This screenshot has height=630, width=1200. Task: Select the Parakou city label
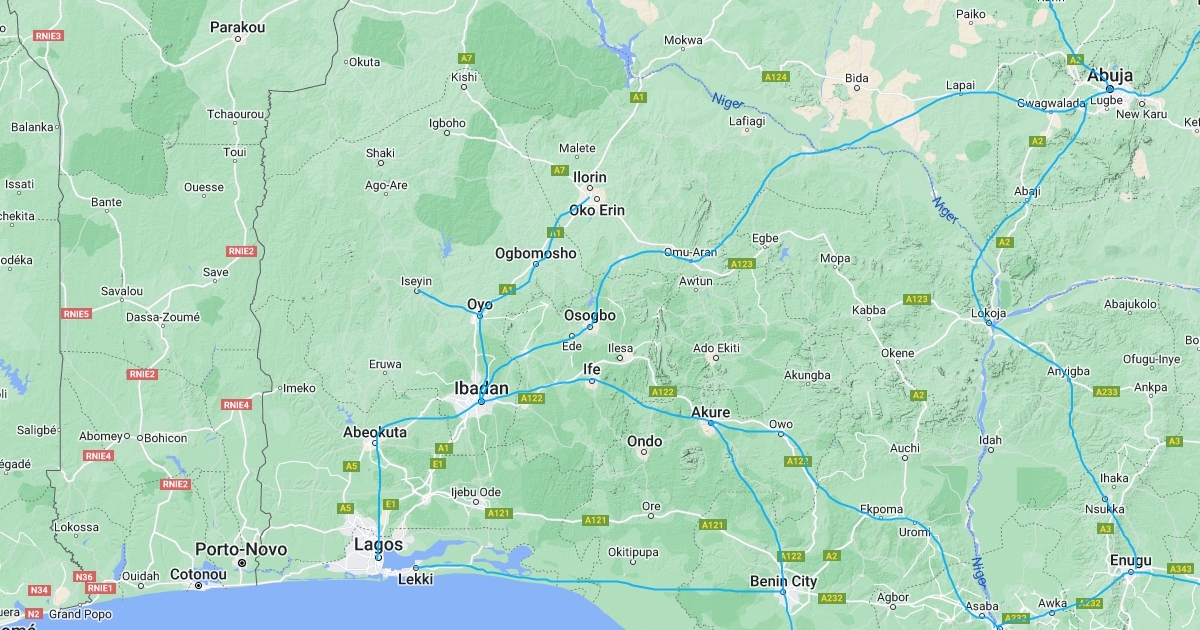[238, 27]
